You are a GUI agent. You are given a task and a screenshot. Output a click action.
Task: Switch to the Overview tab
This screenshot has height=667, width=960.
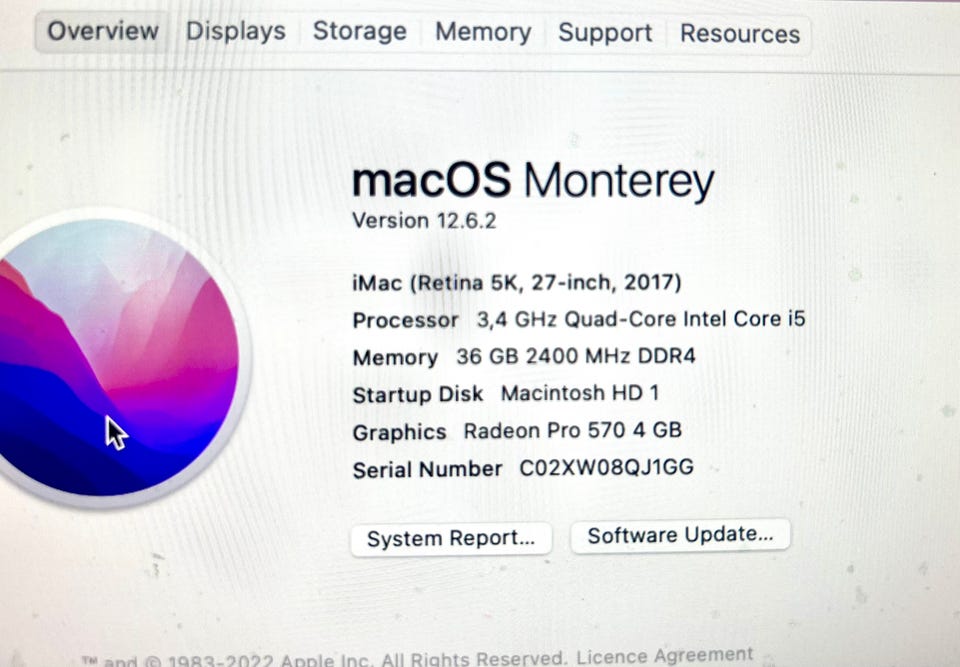[103, 32]
